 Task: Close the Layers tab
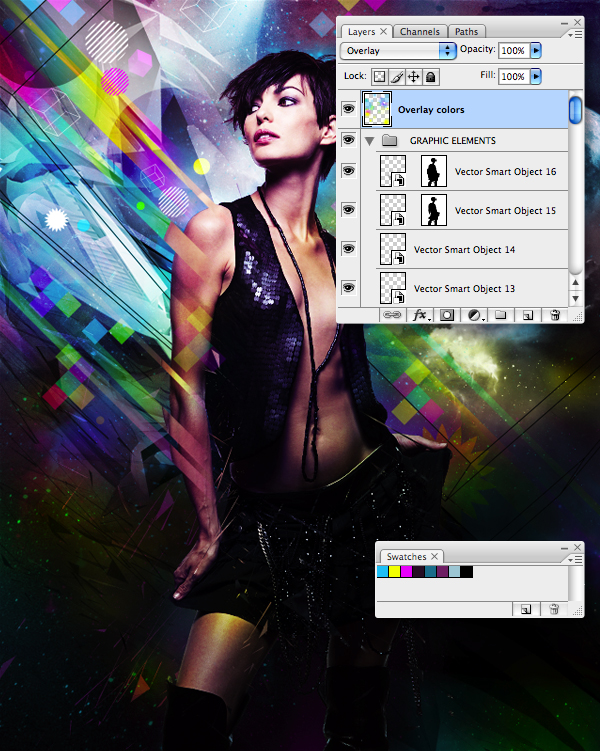tap(384, 31)
